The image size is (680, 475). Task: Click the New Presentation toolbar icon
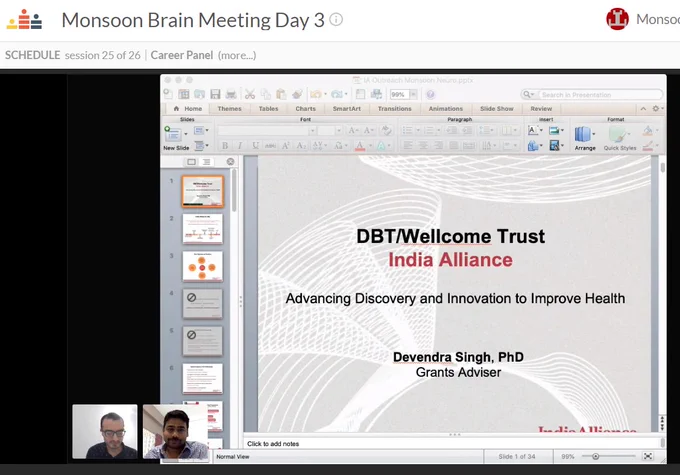pyautogui.click(x=168, y=94)
